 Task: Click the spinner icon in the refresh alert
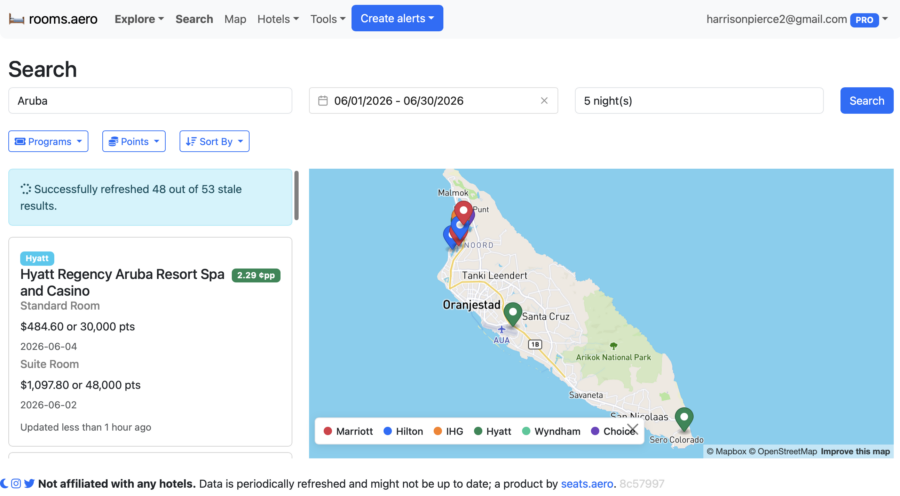[26, 189]
